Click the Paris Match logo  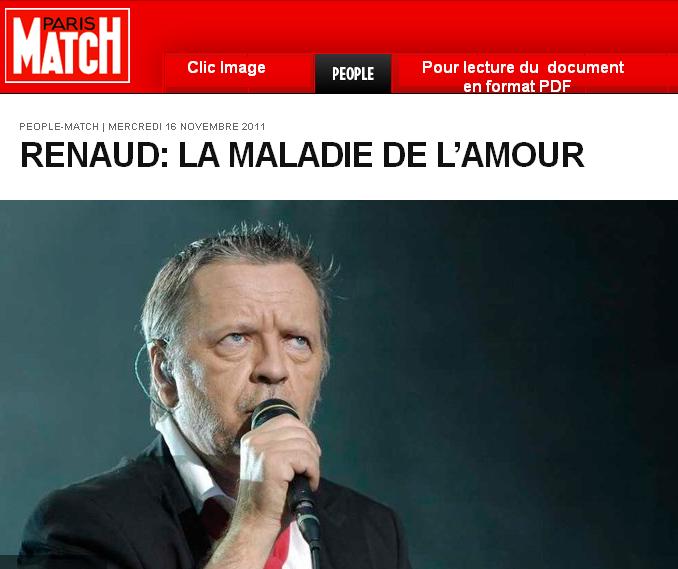pos(67,45)
